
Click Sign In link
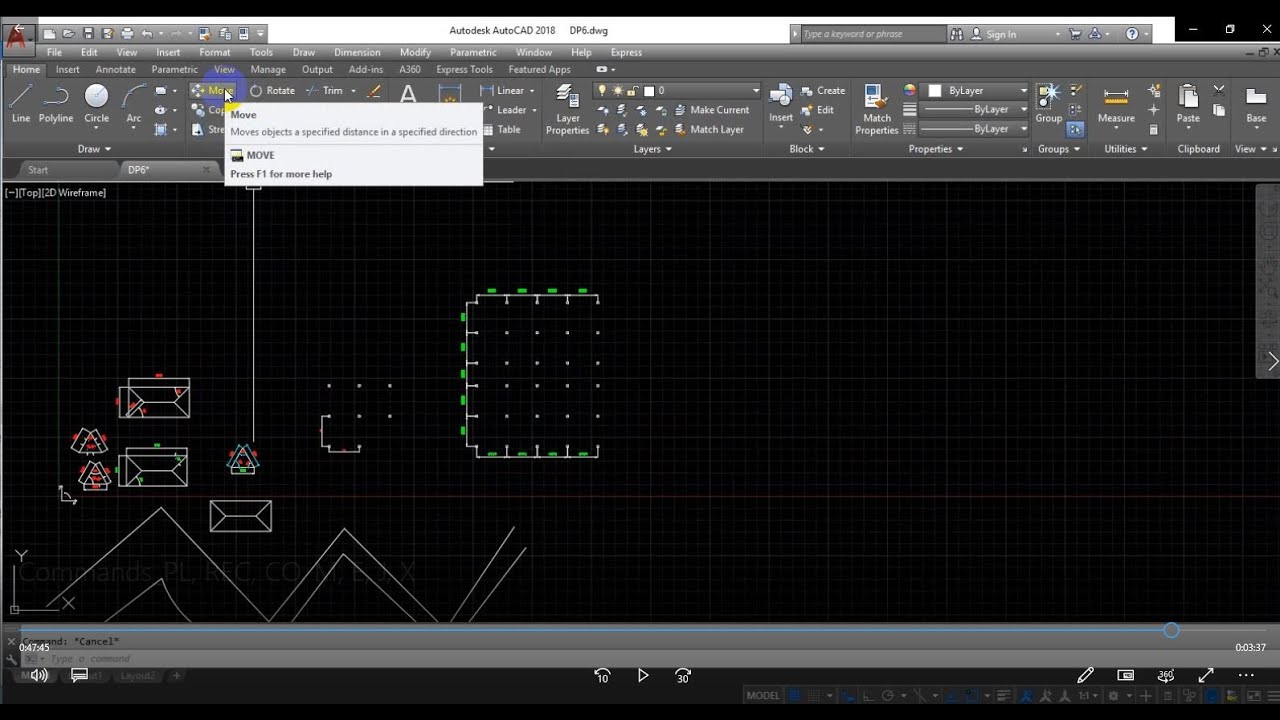coord(1001,34)
